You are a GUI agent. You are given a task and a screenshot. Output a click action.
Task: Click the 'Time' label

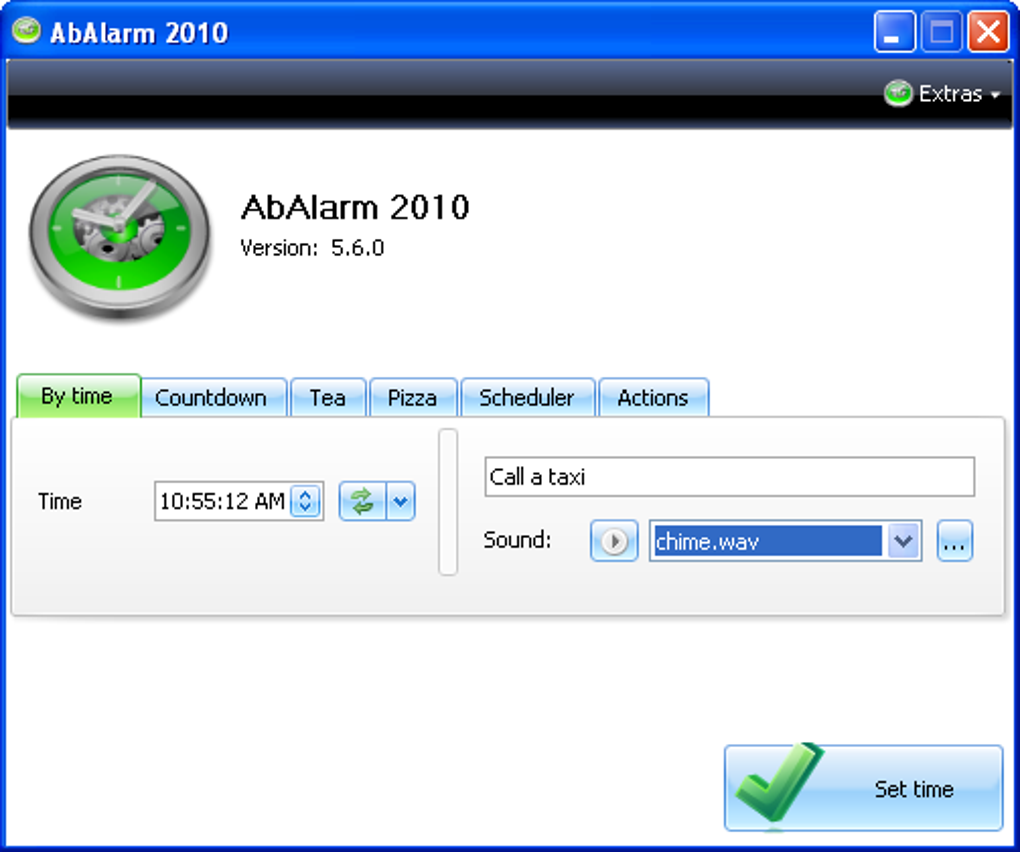click(60, 501)
